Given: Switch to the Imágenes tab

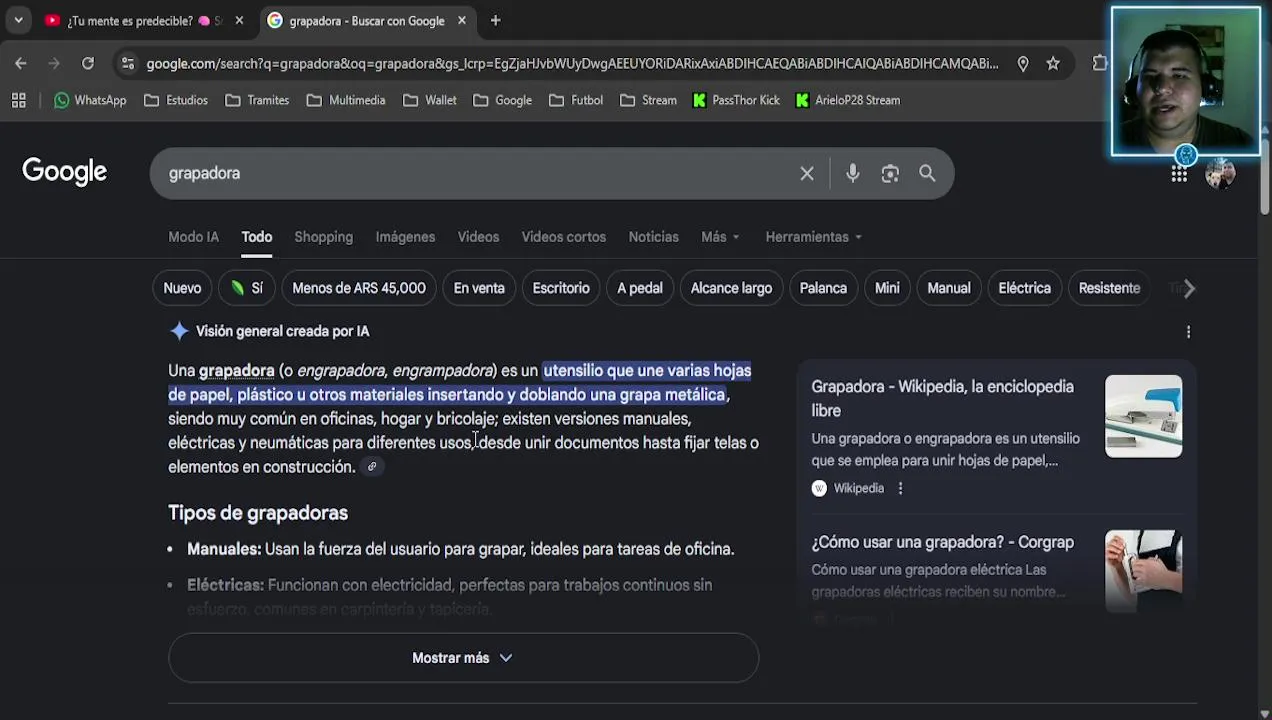Looking at the screenshot, I should 405,237.
